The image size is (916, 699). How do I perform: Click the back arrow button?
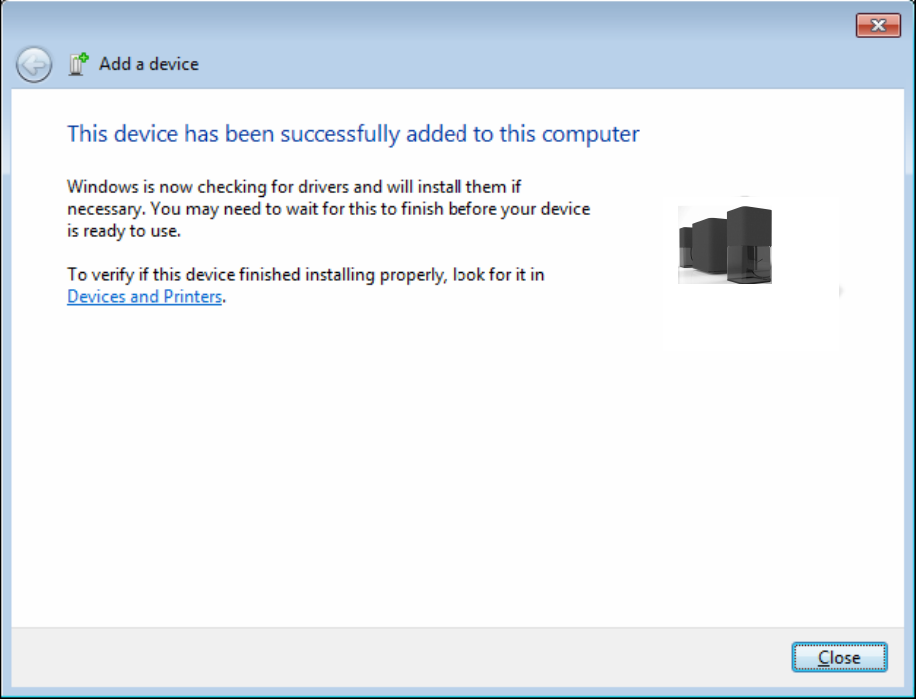(x=34, y=65)
